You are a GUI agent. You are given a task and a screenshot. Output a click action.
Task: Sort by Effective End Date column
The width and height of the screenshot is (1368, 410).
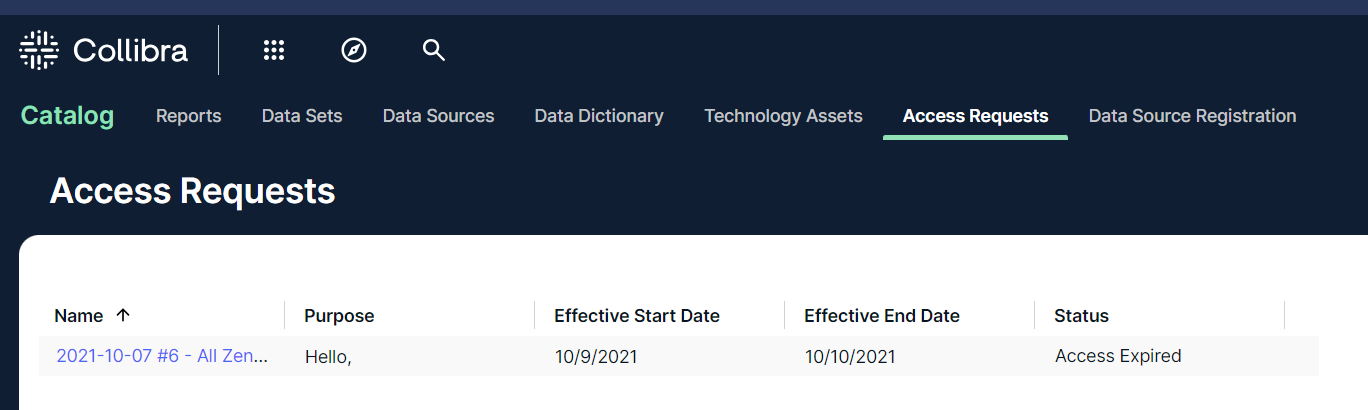pos(882,316)
